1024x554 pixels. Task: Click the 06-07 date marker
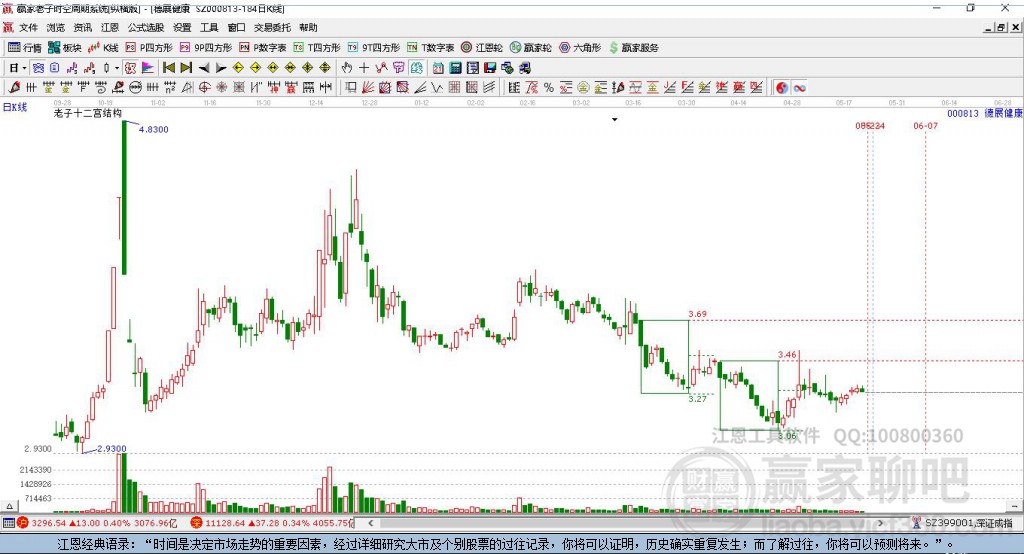tap(925, 126)
